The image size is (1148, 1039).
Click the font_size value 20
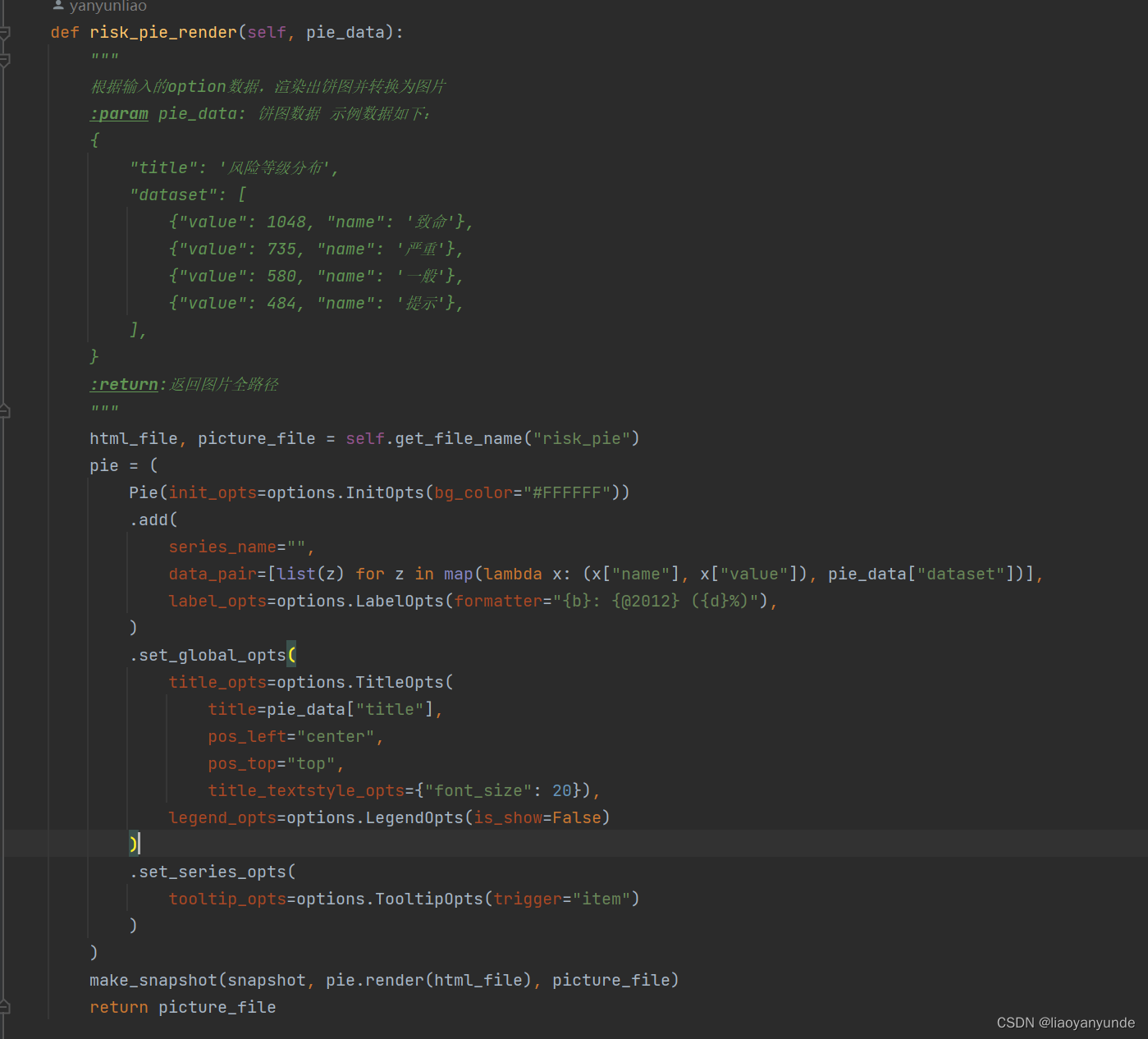click(562, 791)
